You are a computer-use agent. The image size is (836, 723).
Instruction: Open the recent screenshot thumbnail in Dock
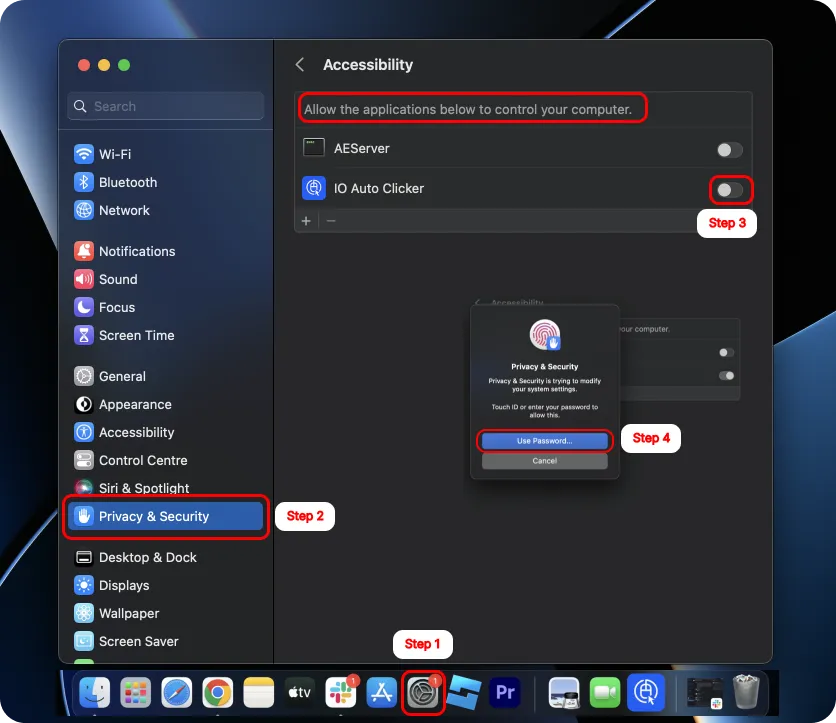coord(704,692)
